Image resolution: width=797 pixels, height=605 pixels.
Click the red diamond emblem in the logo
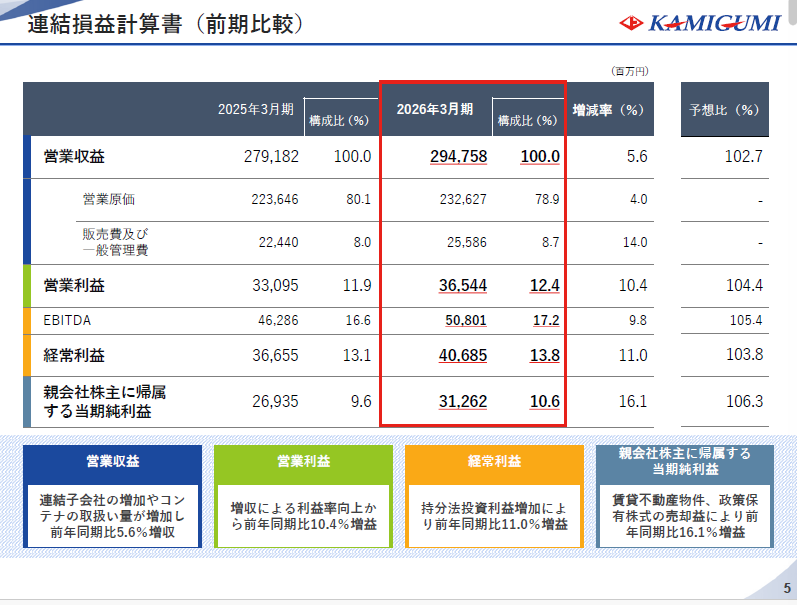[631, 23]
